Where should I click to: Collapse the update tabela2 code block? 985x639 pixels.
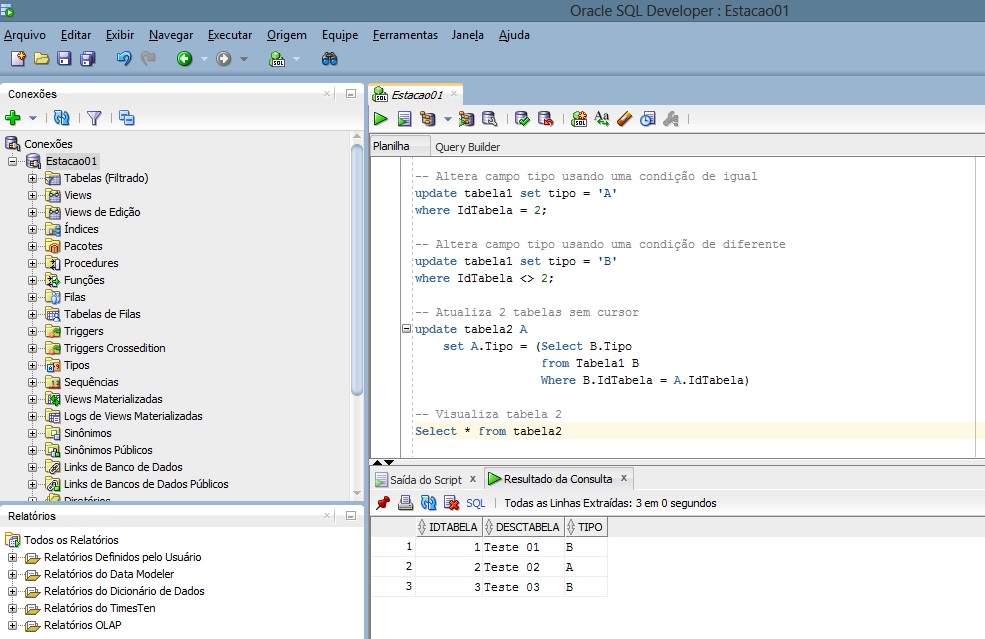coord(405,329)
